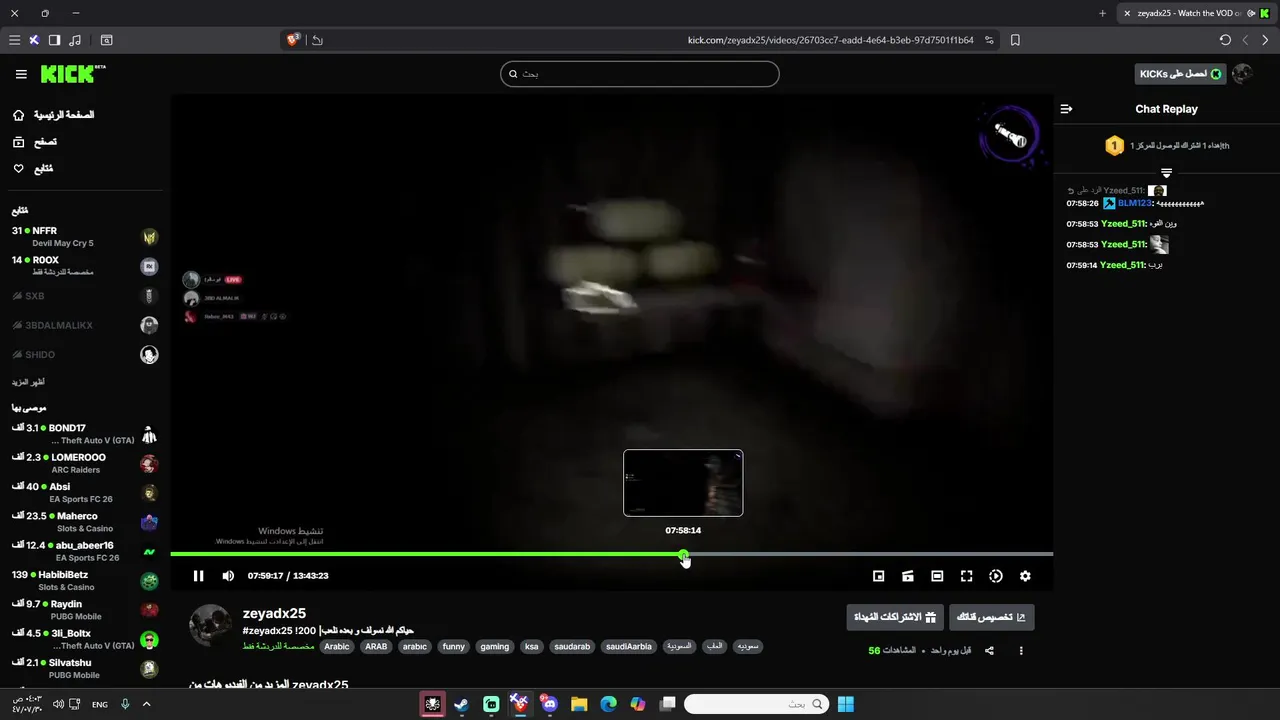Open the video more options dots

pos(1021,651)
